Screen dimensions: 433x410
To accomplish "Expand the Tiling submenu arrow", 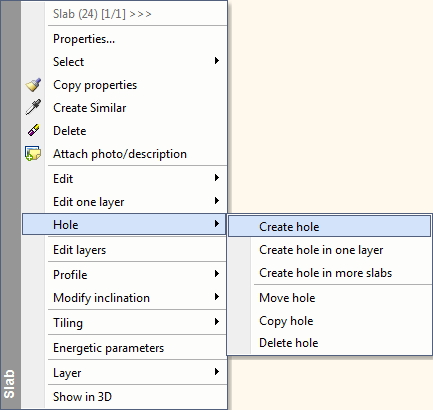I will (x=217, y=322).
